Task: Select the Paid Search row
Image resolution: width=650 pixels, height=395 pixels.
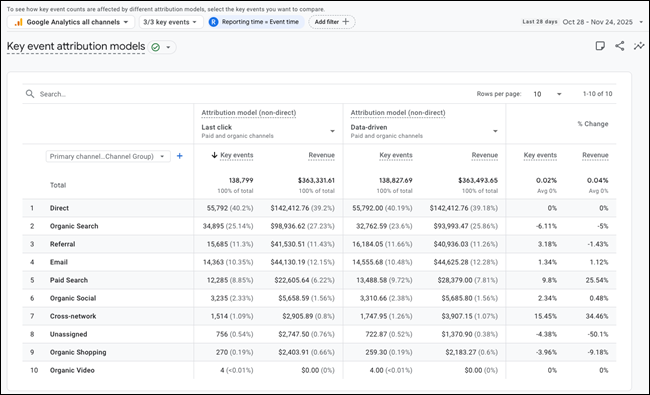Action: (x=319, y=280)
